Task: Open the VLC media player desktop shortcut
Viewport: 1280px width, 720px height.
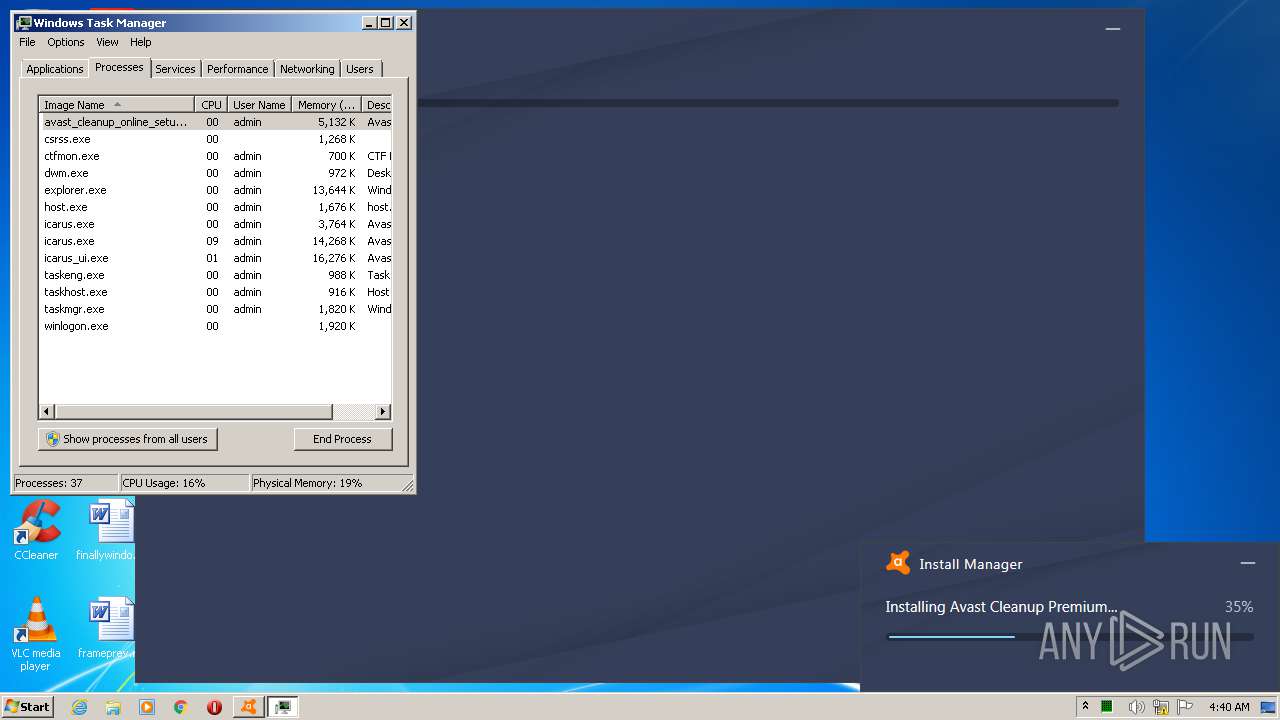Action: 36,634
